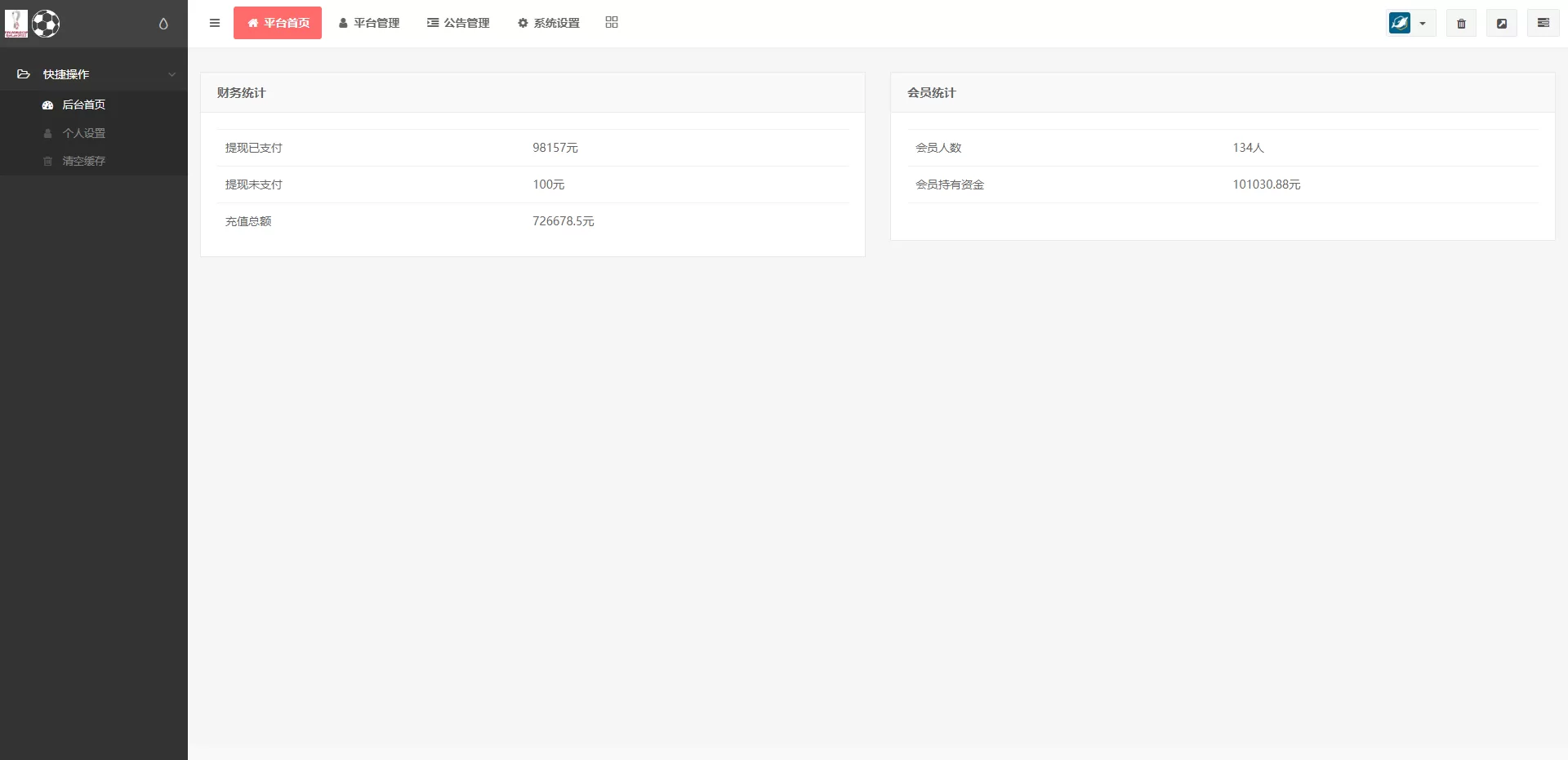Click the value 134人
Image resolution: width=1568 pixels, height=760 pixels.
[1249, 148]
